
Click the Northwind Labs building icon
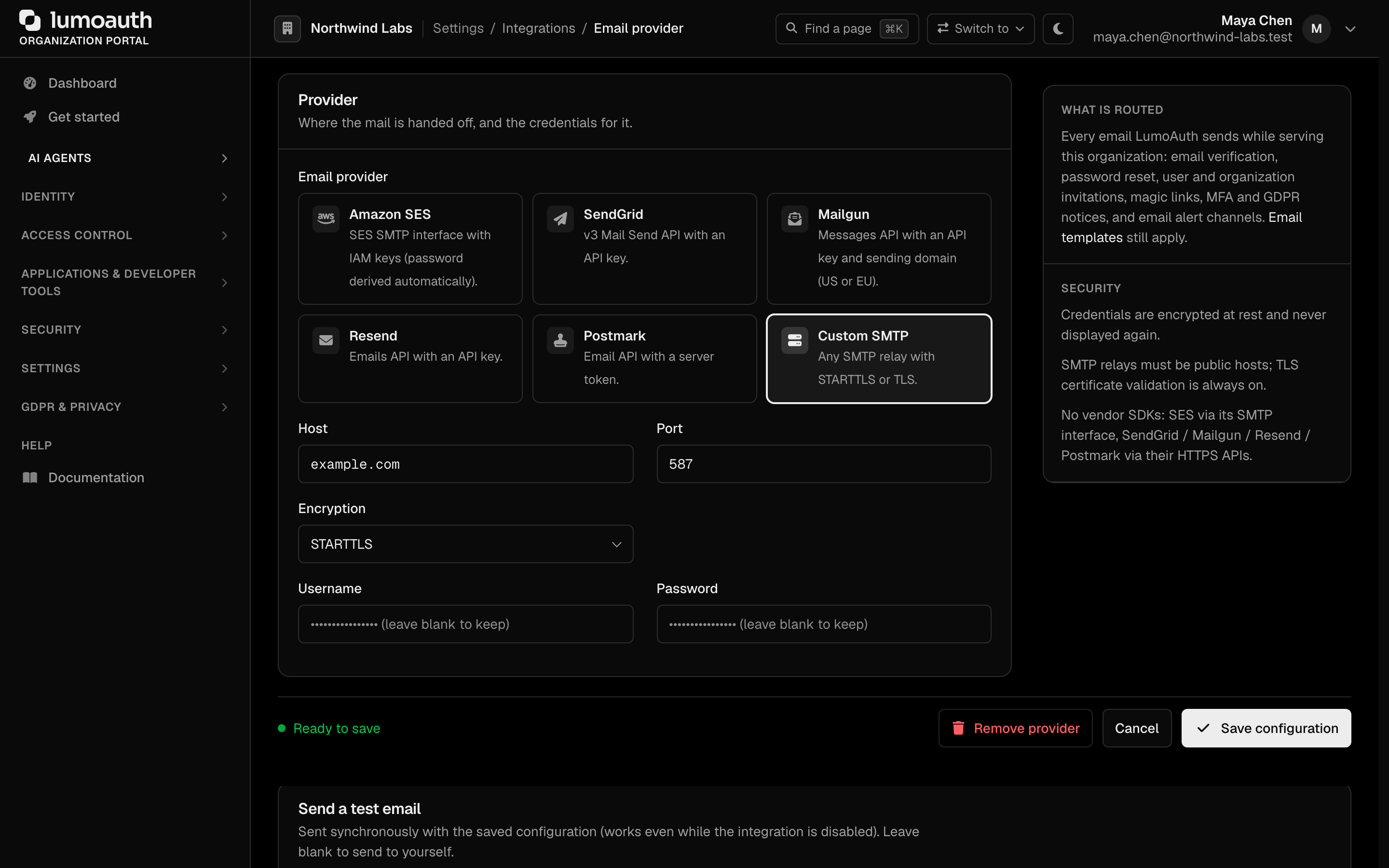tap(287, 28)
